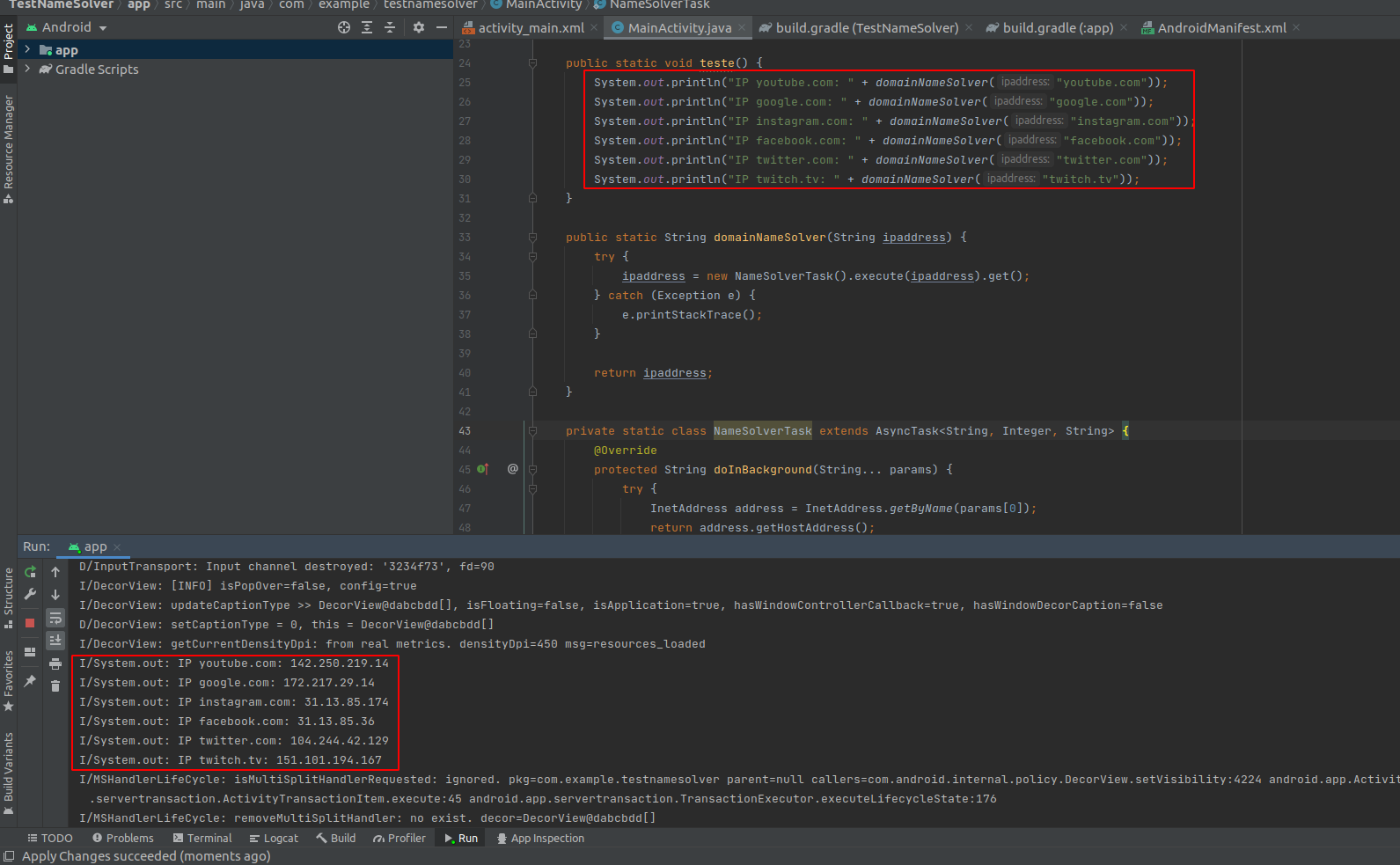The width and height of the screenshot is (1400, 865).
Task: Click the Rerun app icon in Run panel
Action: coord(30,572)
